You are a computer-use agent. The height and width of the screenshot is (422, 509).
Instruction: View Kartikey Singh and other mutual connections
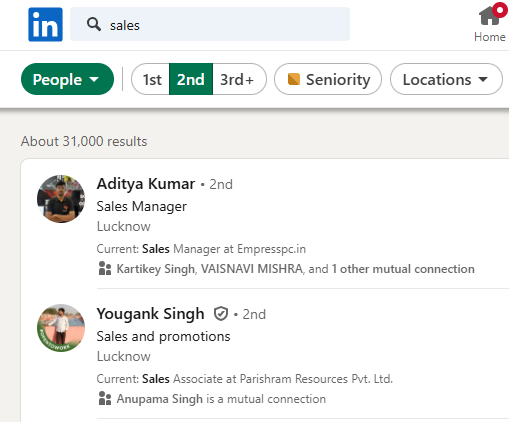[x=295, y=269]
